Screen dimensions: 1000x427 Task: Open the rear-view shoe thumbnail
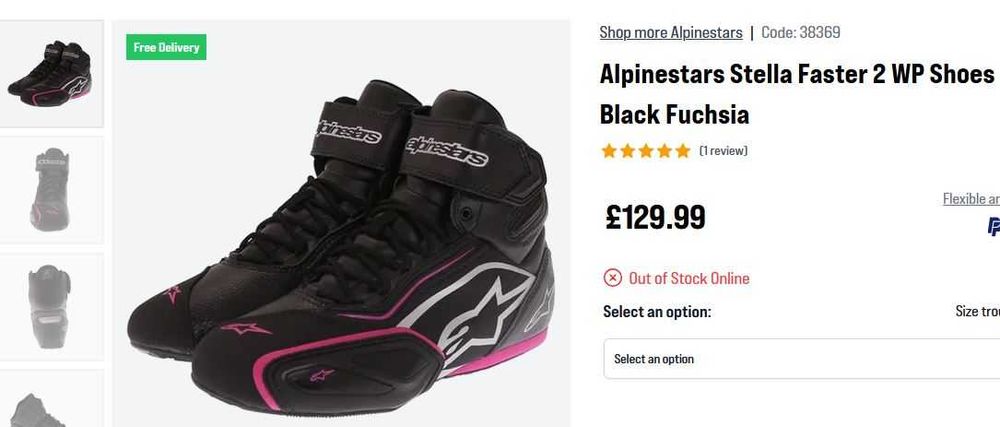click(50, 306)
